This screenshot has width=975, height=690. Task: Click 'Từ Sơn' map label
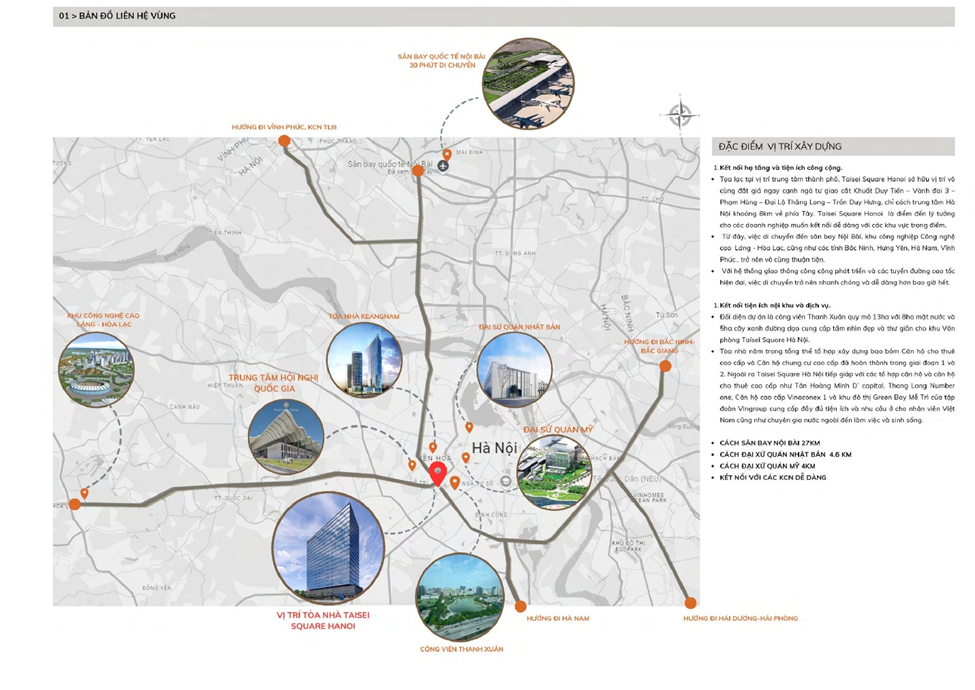[667, 315]
